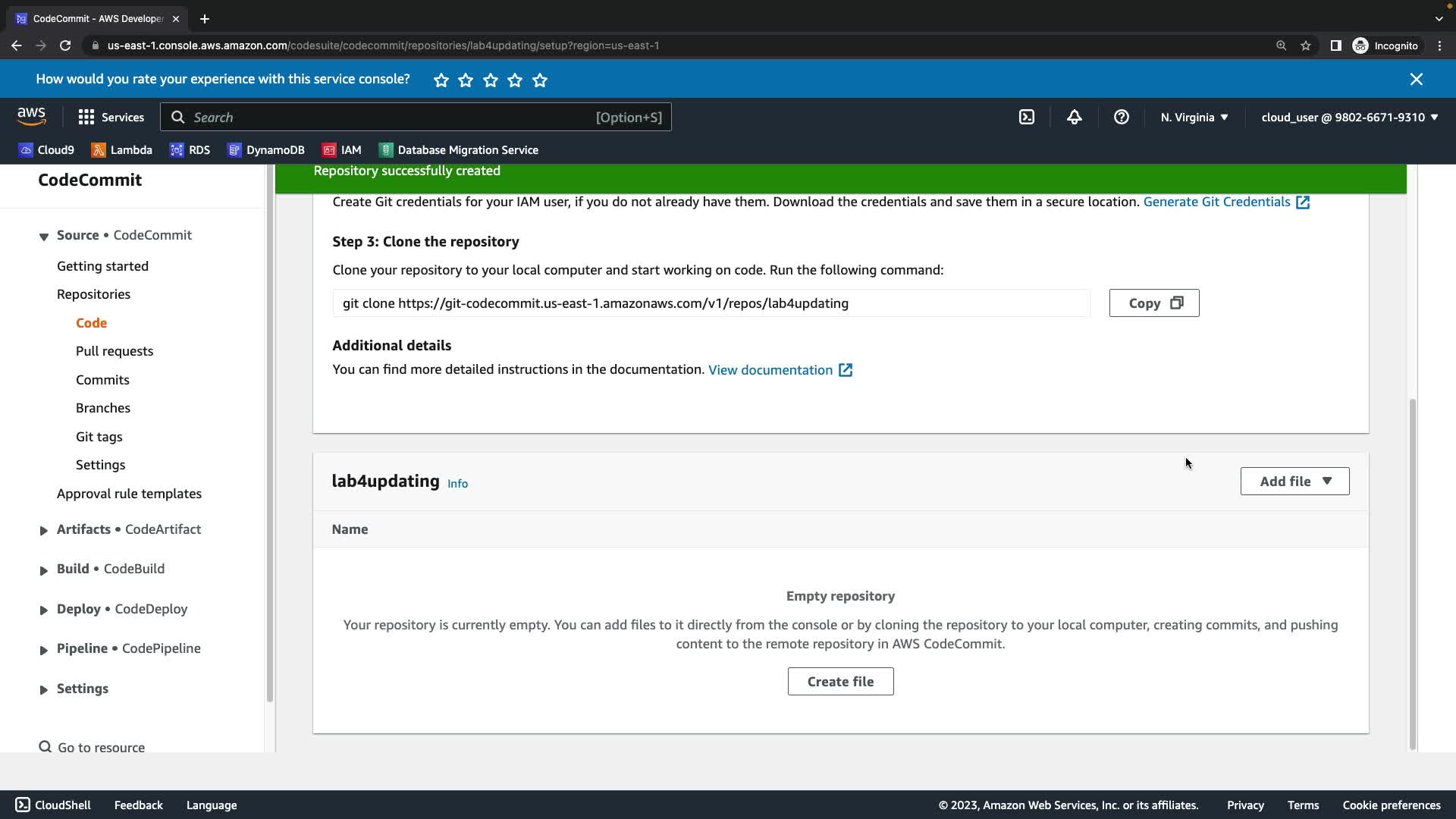Expand the Artifacts CodeArtifact section
Image resolution: width=1456 pixels, height=819 pixels.
point(43,530)
